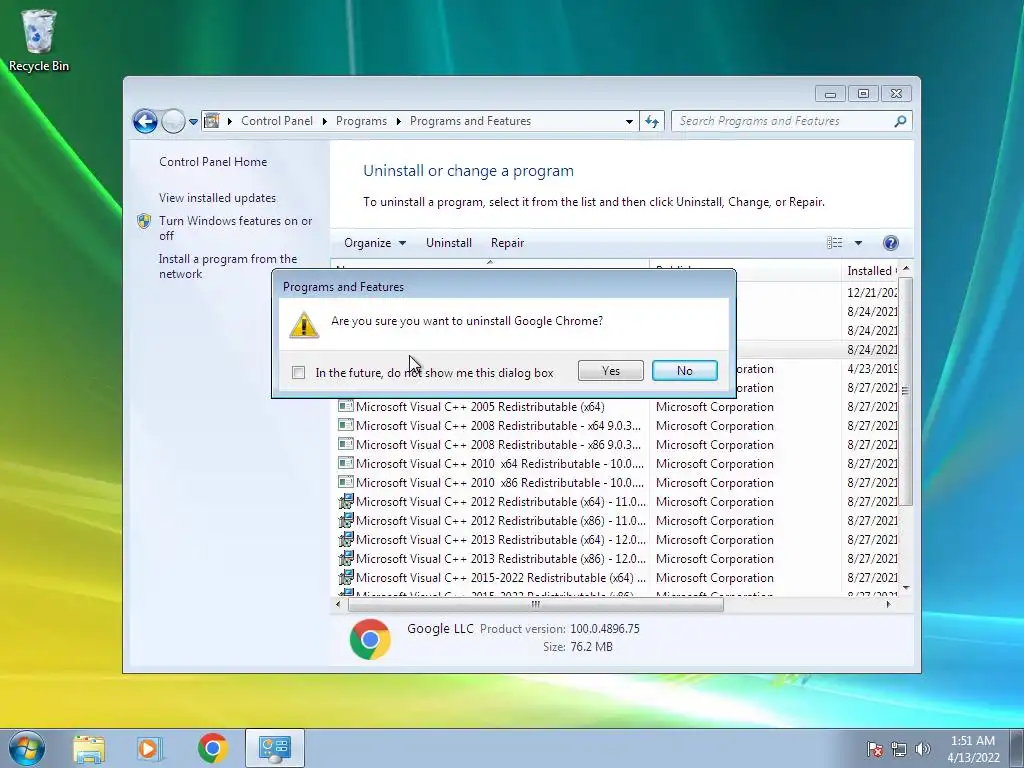Click the horizontal scrollbar left arrow
The image size is (1024, 768).
[338, 605]
